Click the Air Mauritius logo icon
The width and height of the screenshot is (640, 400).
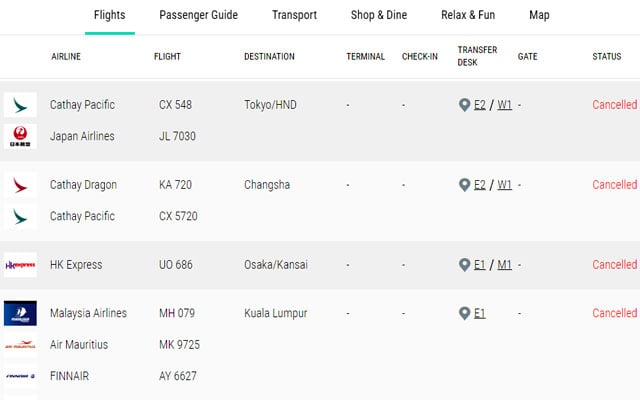20,345
